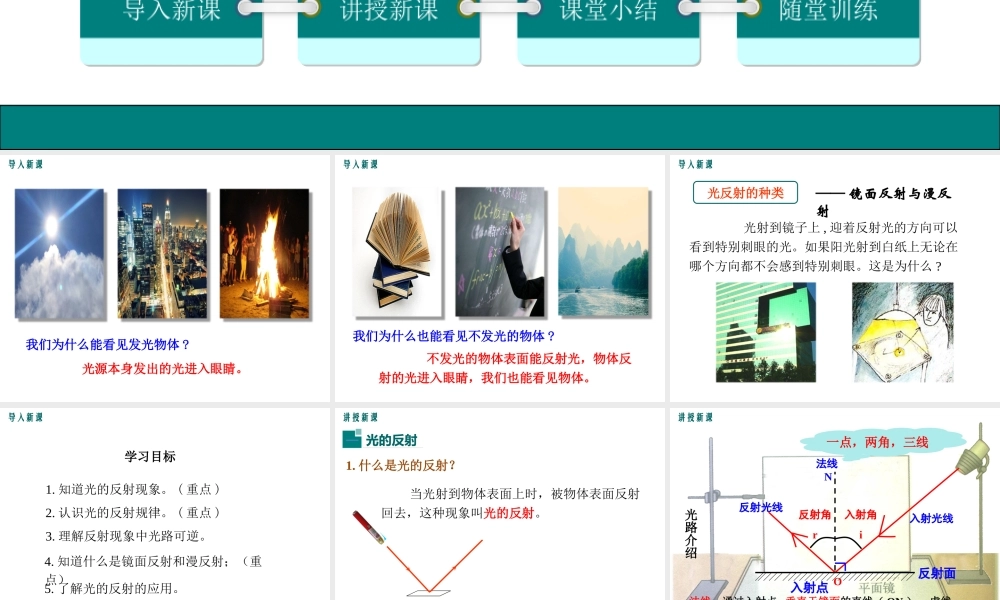Click the burning bonfire picture

point(265,253)
